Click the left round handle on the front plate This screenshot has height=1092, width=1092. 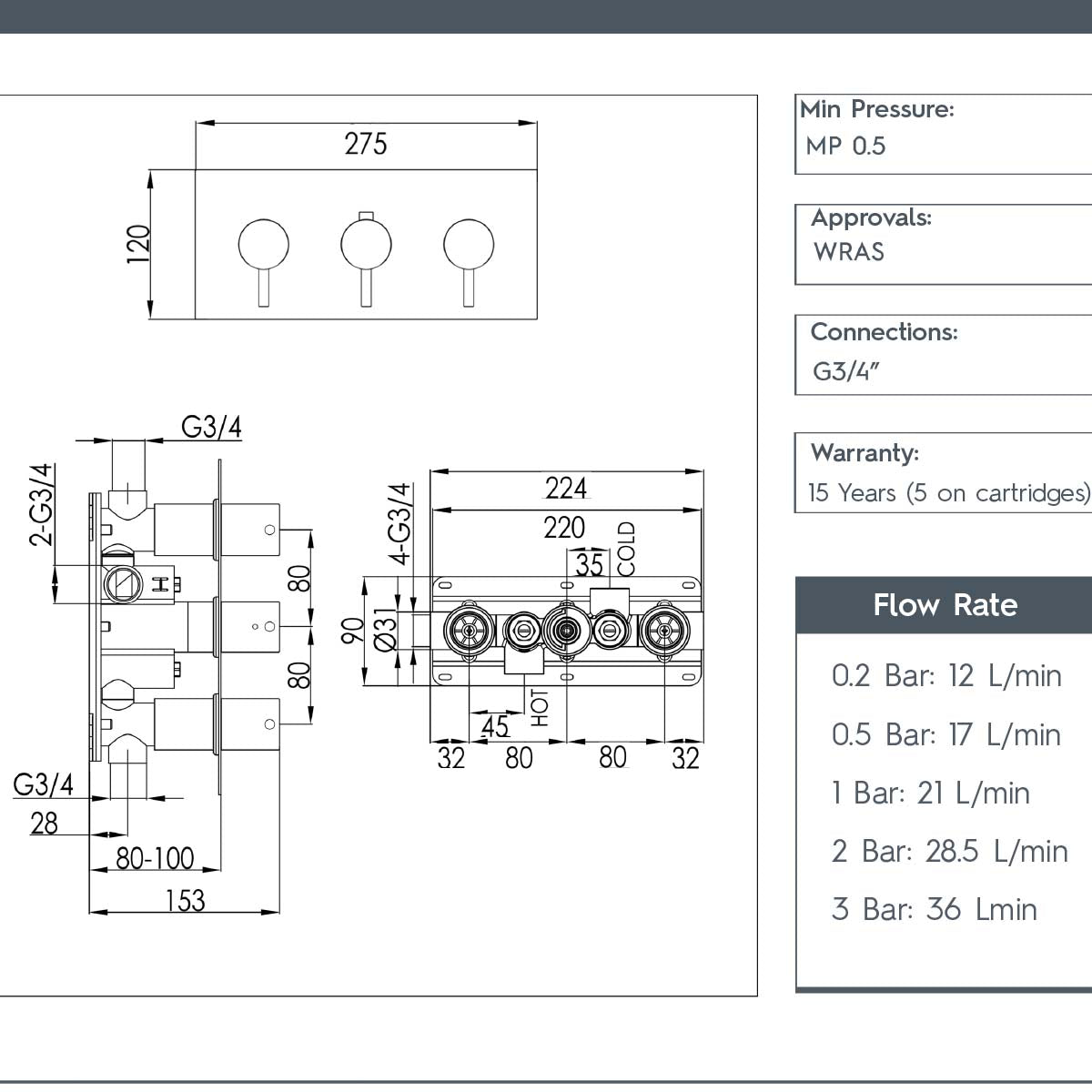pos(264,245)
